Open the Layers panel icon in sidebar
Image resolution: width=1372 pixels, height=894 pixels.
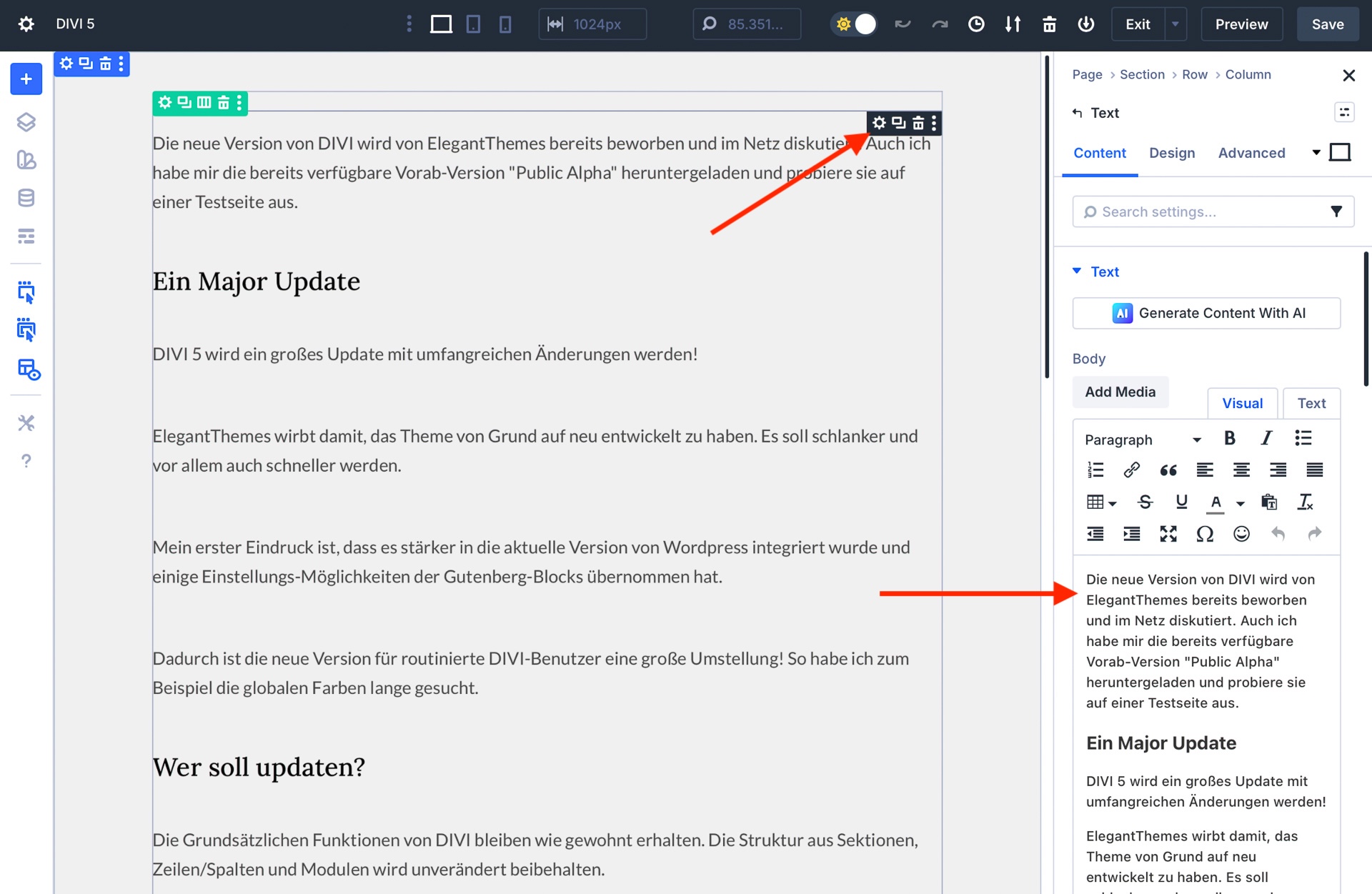(26, 122)
